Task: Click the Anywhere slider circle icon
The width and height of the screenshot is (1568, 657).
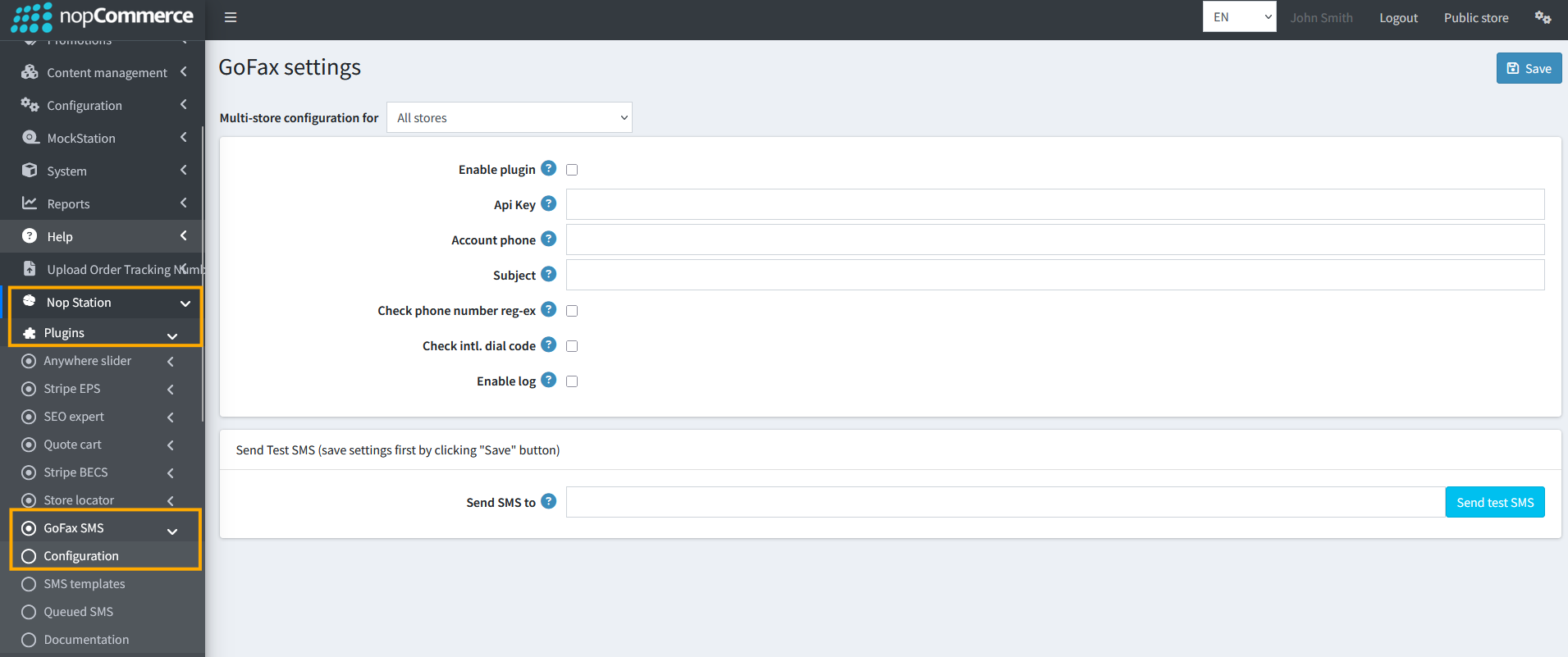Action: (x=29, y=361)
